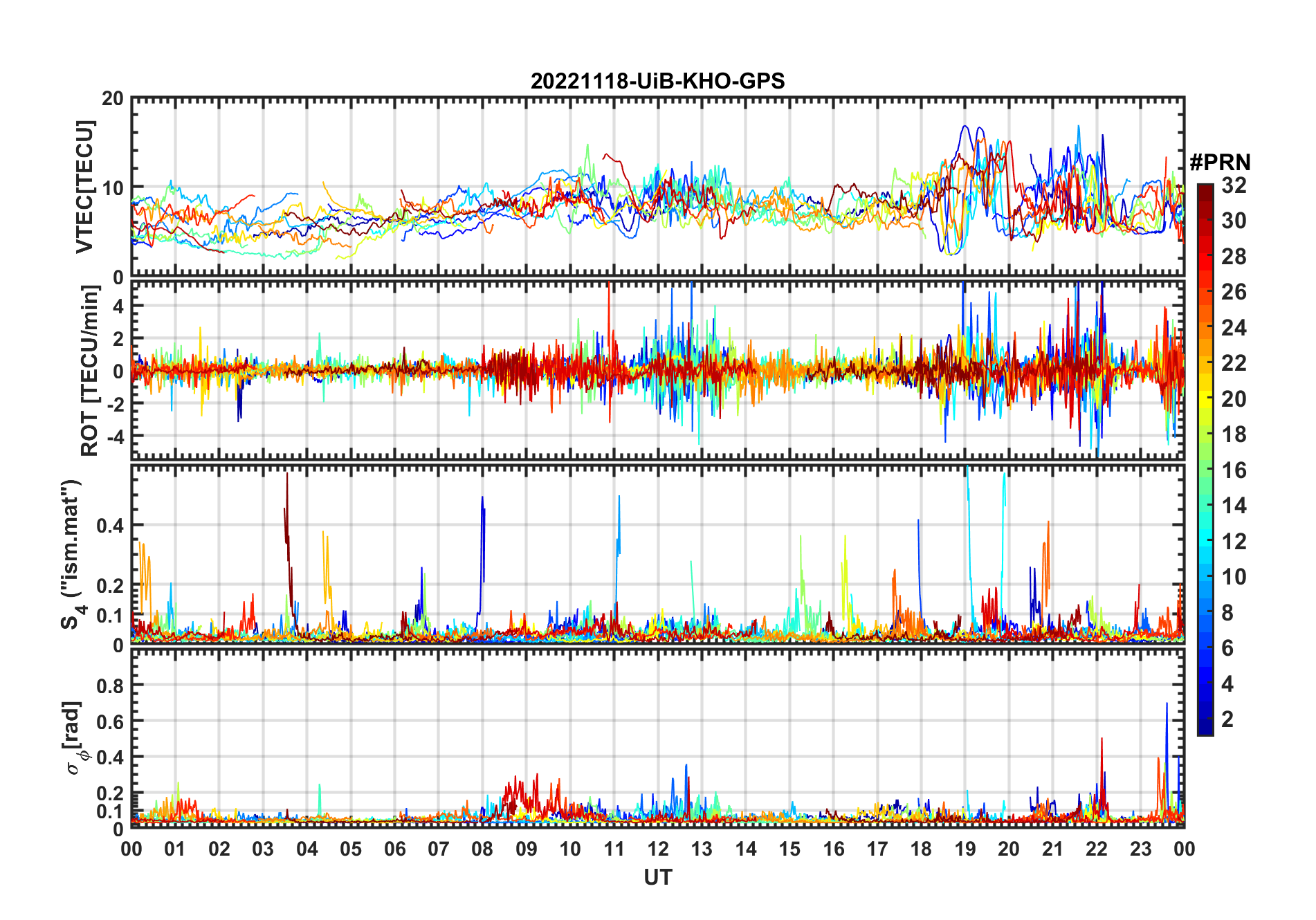The image size is (1316, 920).
Task: Select the ROT [TECU/min] y-axis label
Action: pyautogui.click(x=89, y=371)
